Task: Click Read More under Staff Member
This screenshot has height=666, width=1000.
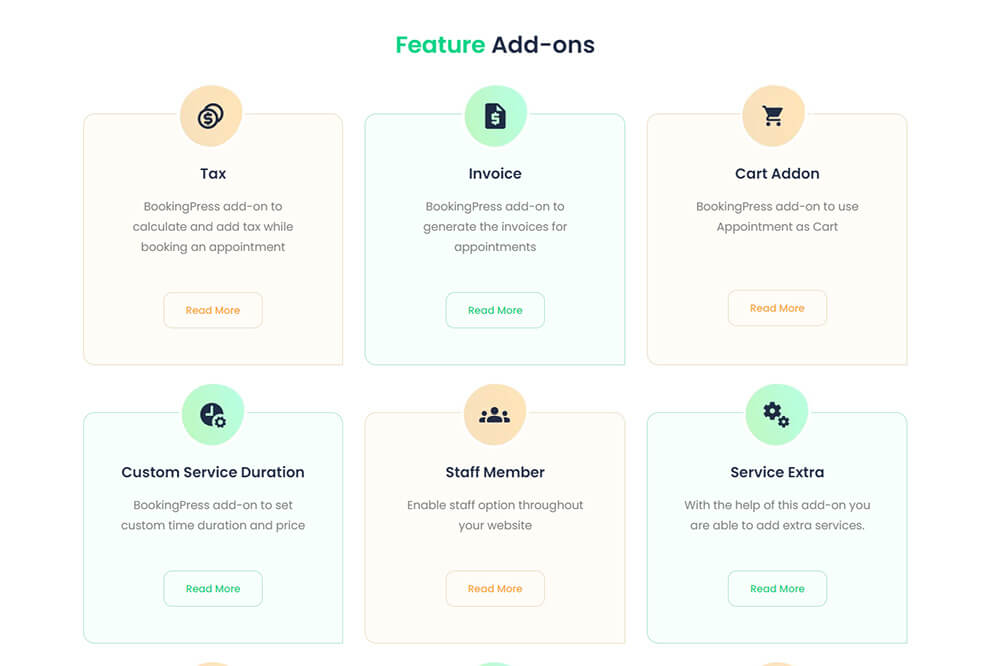Action: (x=494, y=588)
